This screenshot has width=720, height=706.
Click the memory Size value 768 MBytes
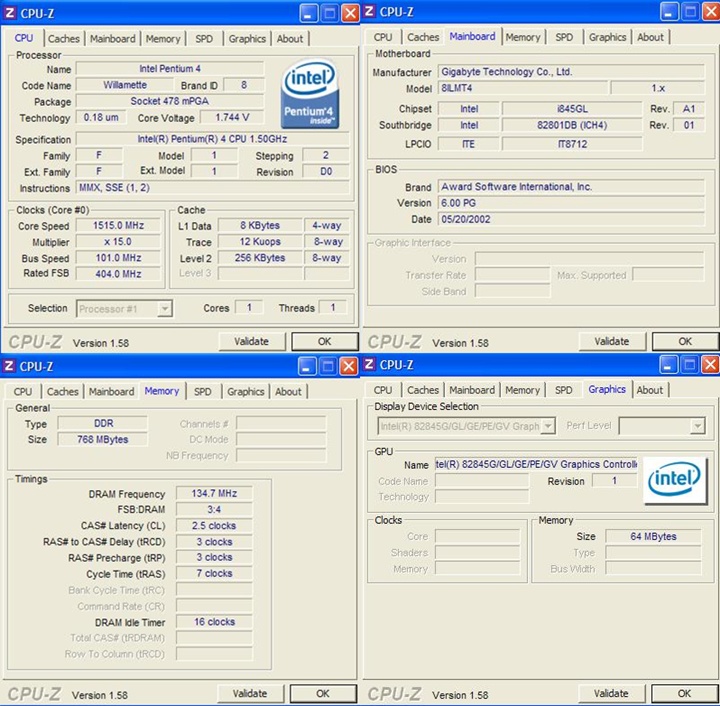[x=103, y=439]
